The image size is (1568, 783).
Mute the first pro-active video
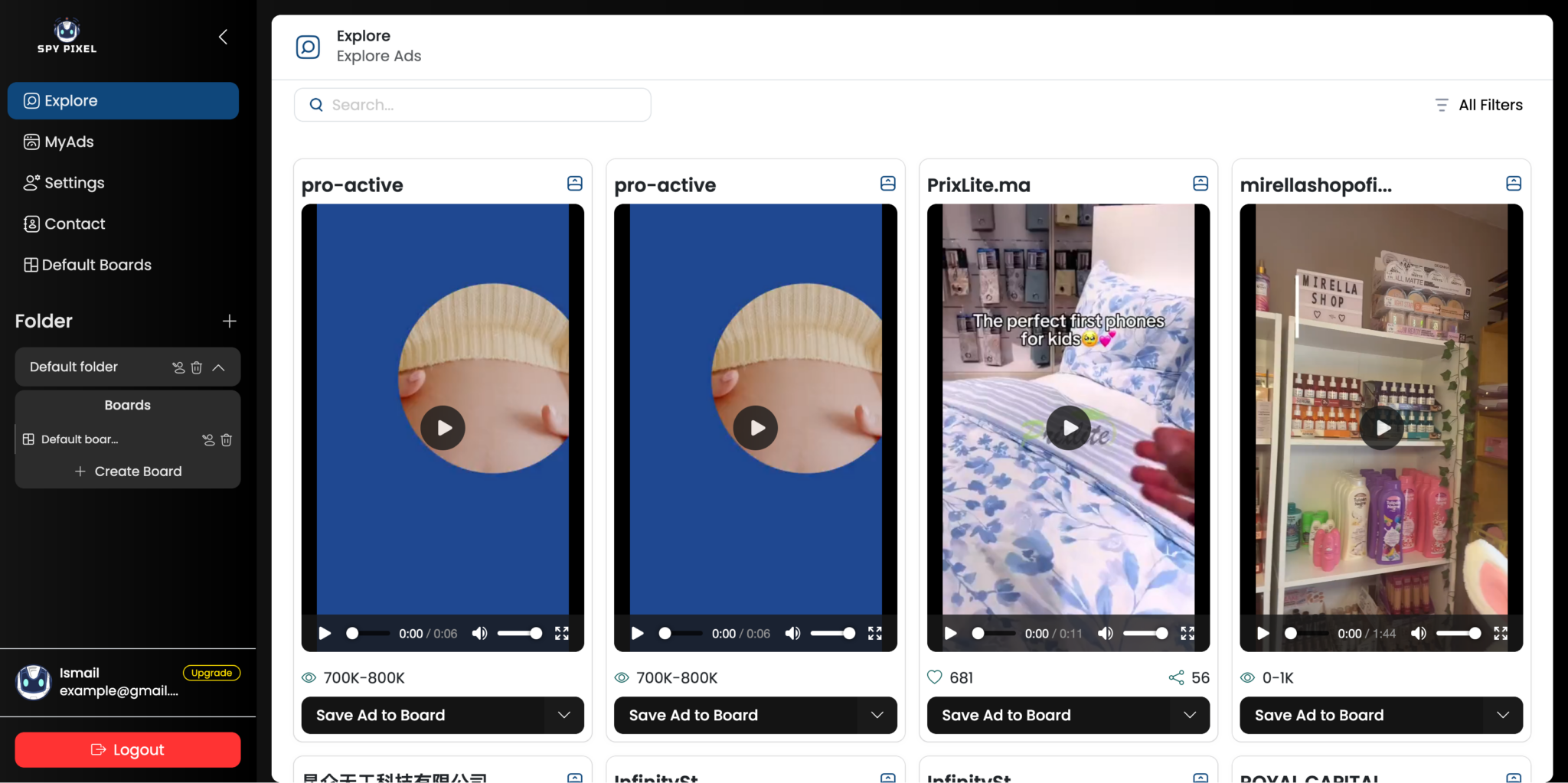point(479,633)
